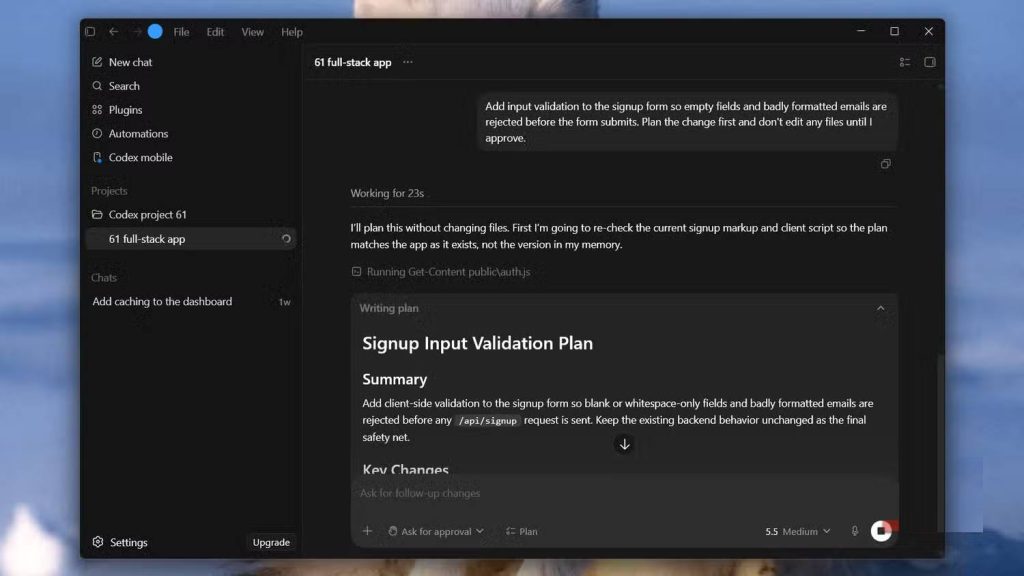The height and width of the screenshot is (576, 1024).
Task: Click the Upgrade button
Action: click(x=271, y=542)
